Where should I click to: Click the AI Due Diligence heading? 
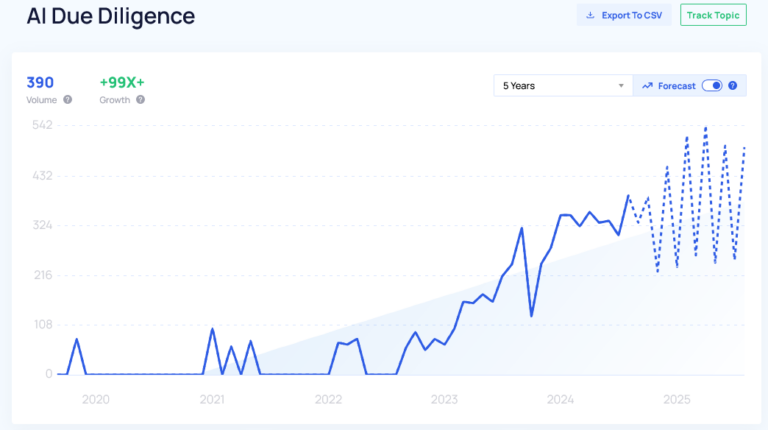pyautogui.click(x=111, y=16)
